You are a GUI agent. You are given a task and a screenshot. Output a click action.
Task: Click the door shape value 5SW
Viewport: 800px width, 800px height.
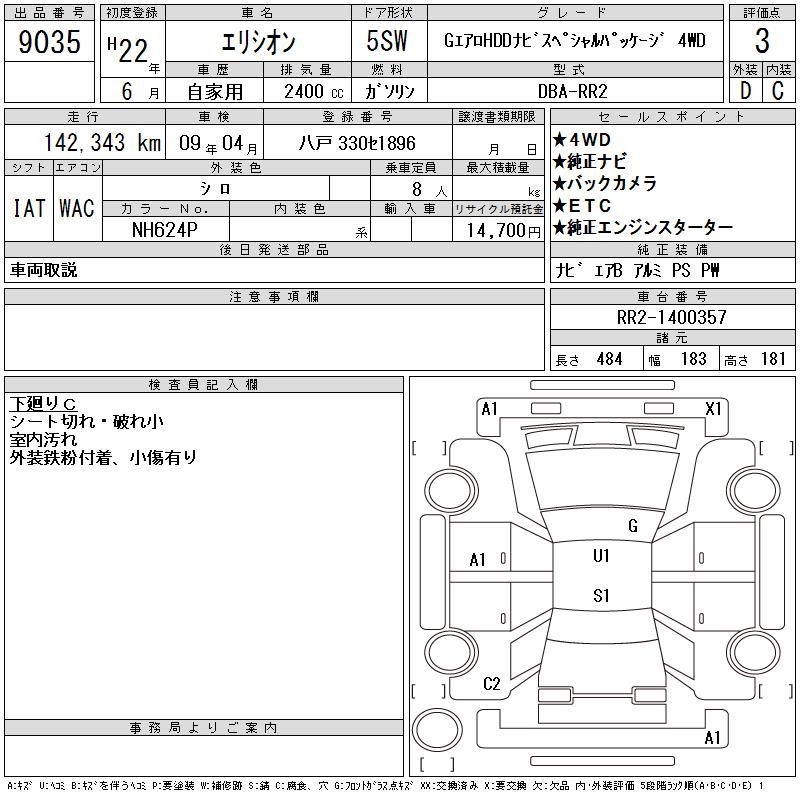pos(387,41)
